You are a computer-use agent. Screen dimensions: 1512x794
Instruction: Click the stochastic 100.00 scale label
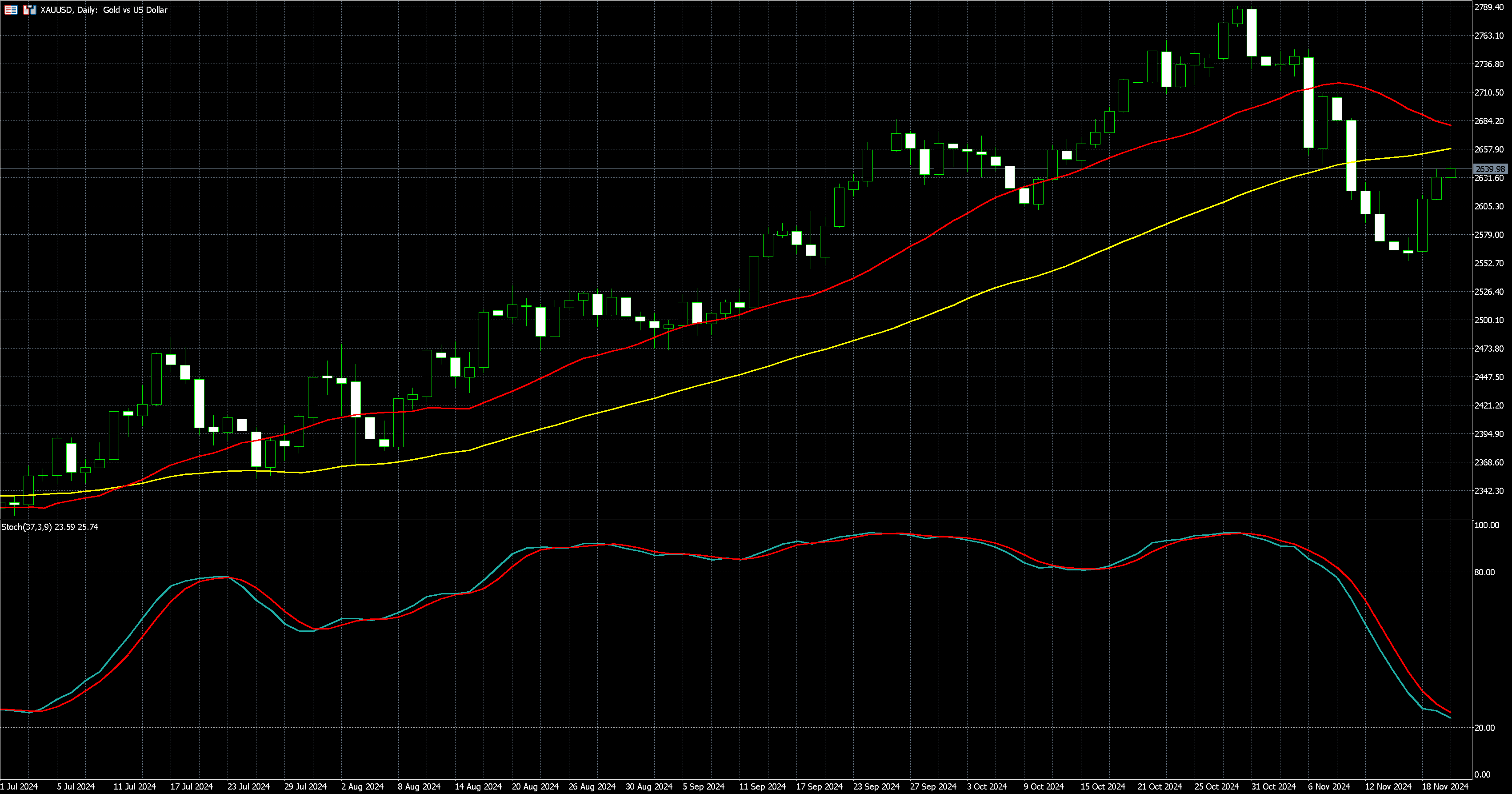click(x=1486, y=525)
